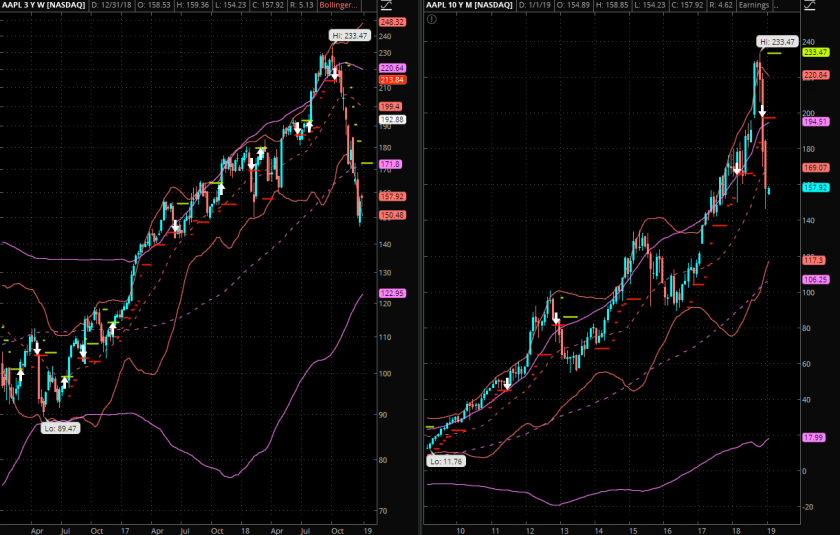Select the white down arrow below the monthly chart's high
The image size is (840, 535).
tap(762, 110)
